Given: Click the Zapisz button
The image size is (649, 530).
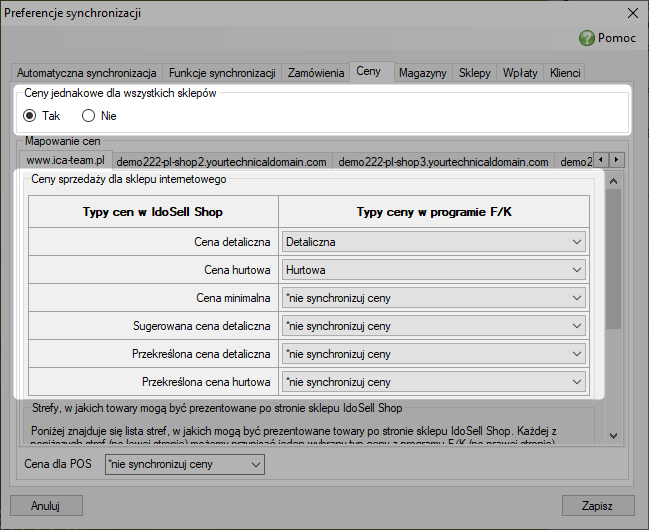Looking at the screenshot, I should [x=598, y=506].
